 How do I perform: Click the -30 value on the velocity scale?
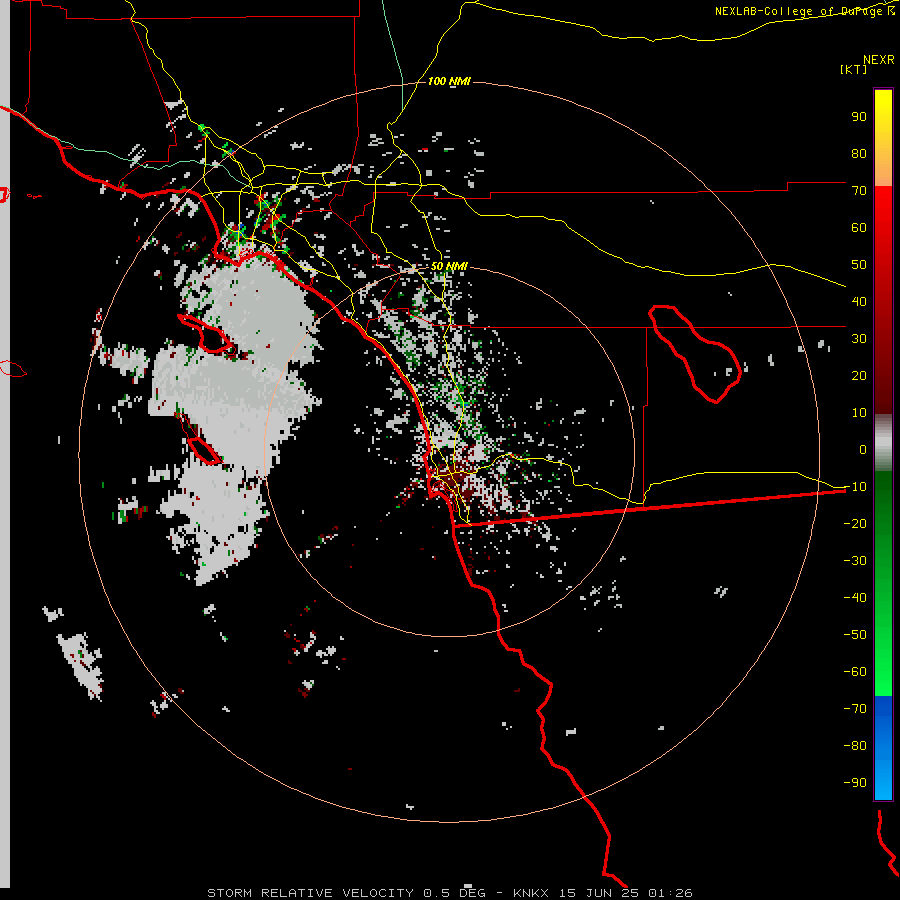pyautogui.click(x=855, y=561)
